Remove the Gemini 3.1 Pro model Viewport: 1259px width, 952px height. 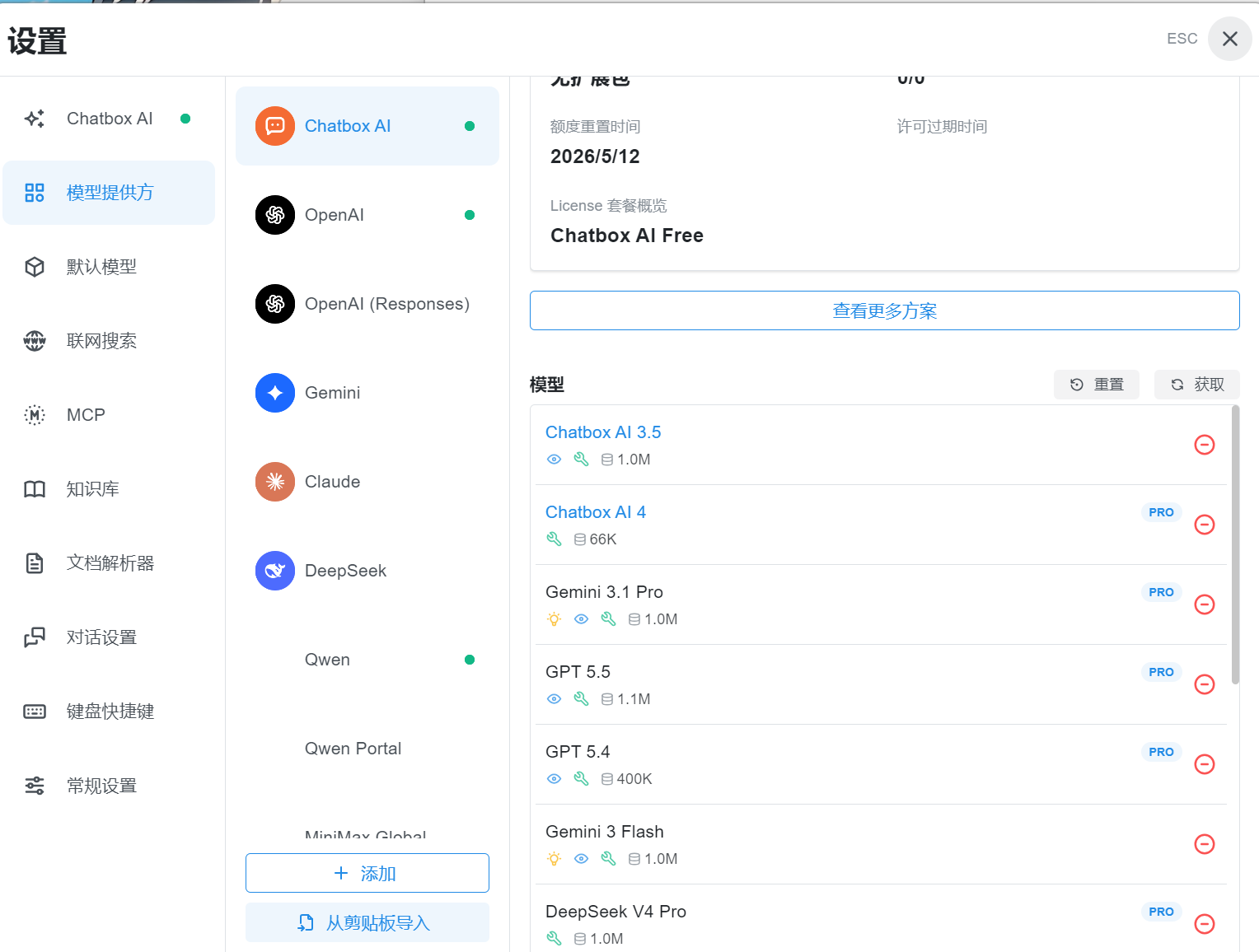click(x=1205, y=604)
